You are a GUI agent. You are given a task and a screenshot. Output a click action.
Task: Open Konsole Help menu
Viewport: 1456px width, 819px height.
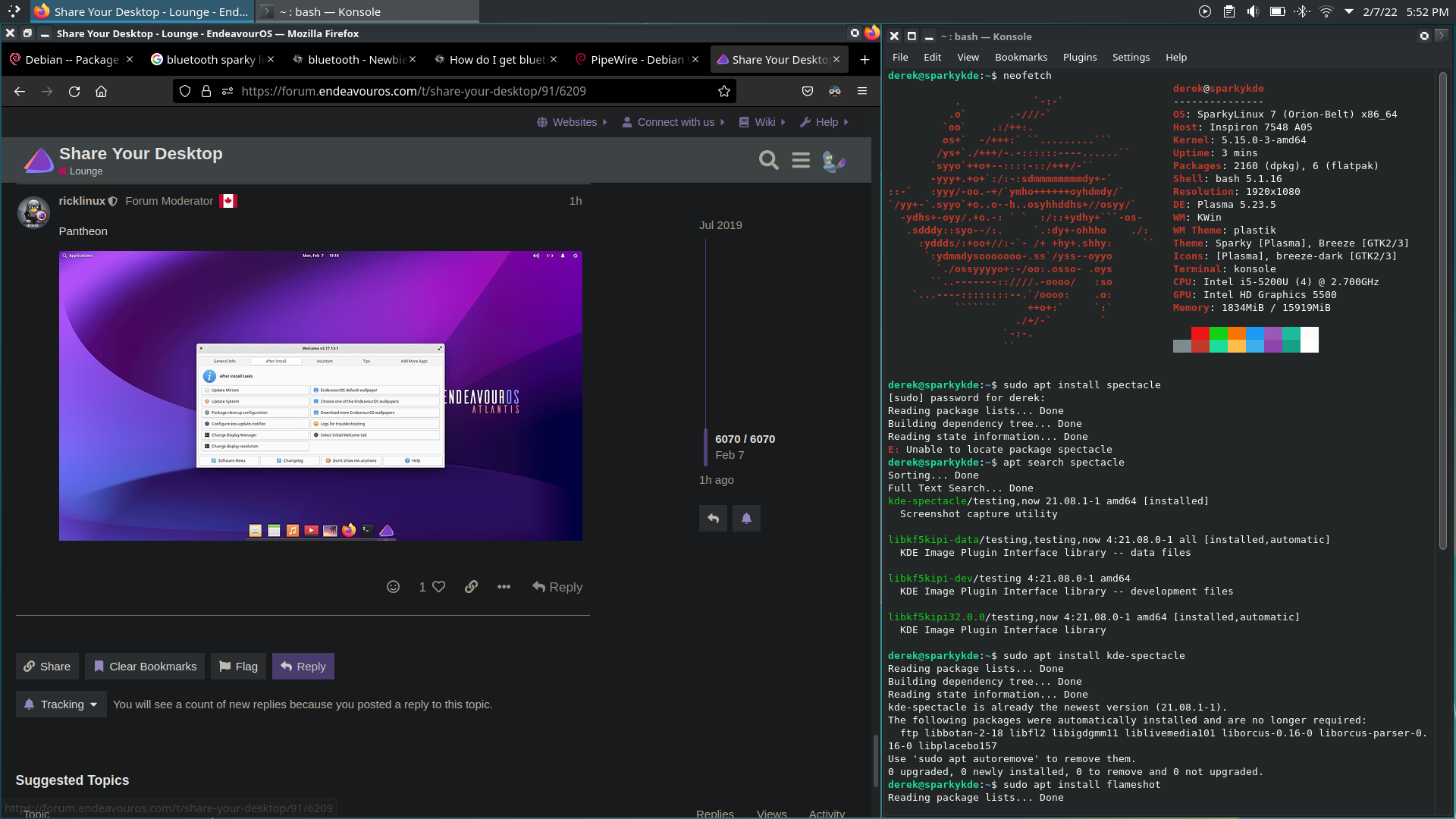click(1176, 58)
